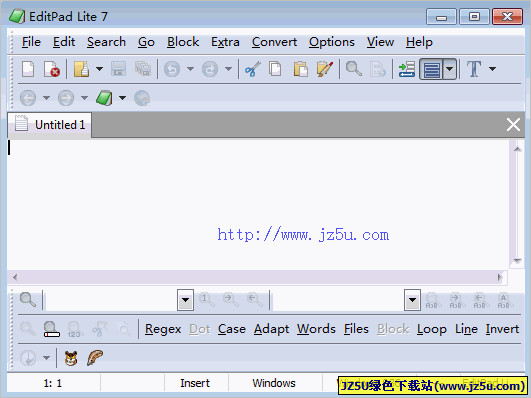
Task: Select the Untitled 1 tab
Action: tap(49, 125)
